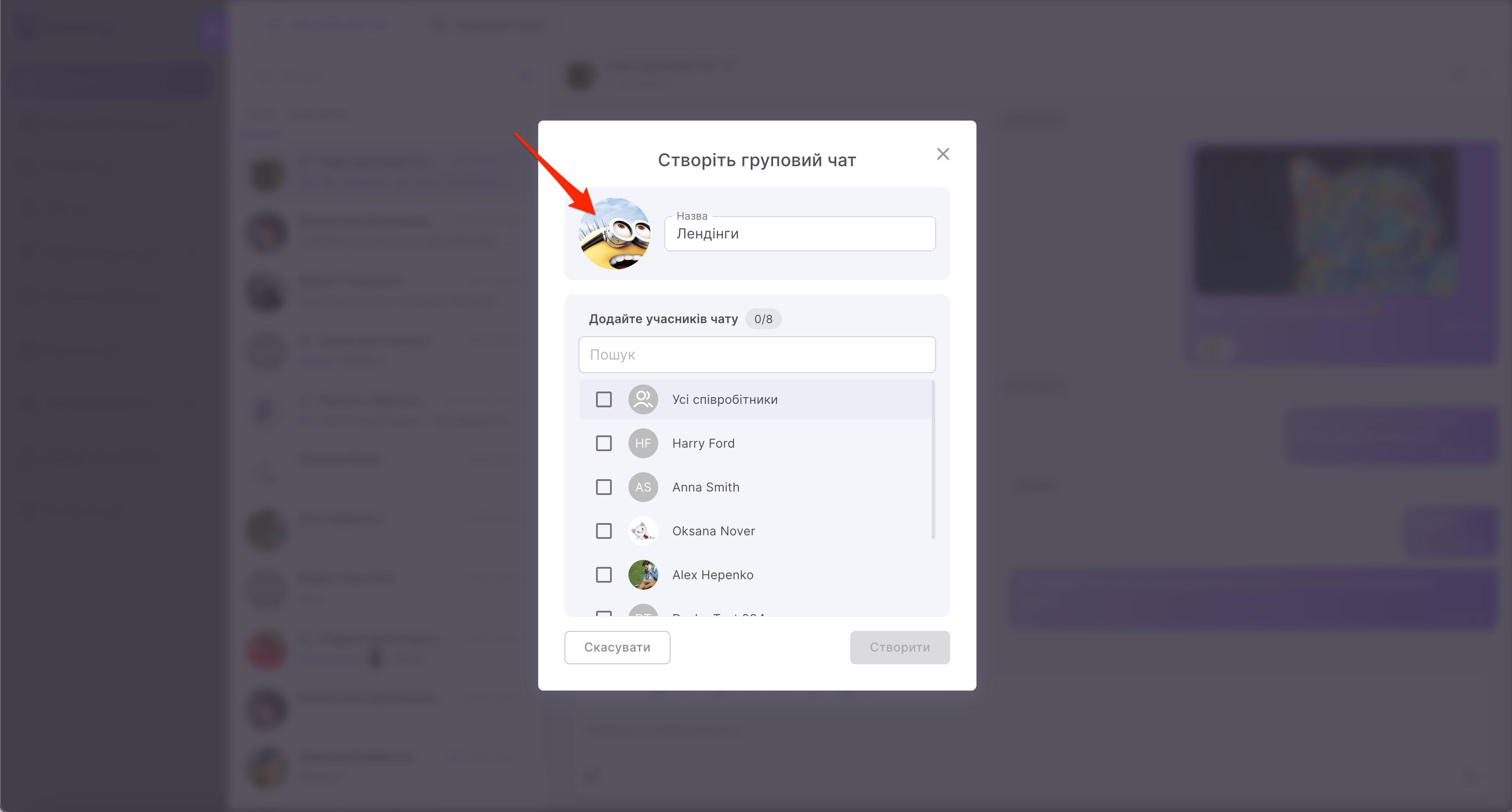Click Alex Hepenko's photo avatar

tap(643, 575)
